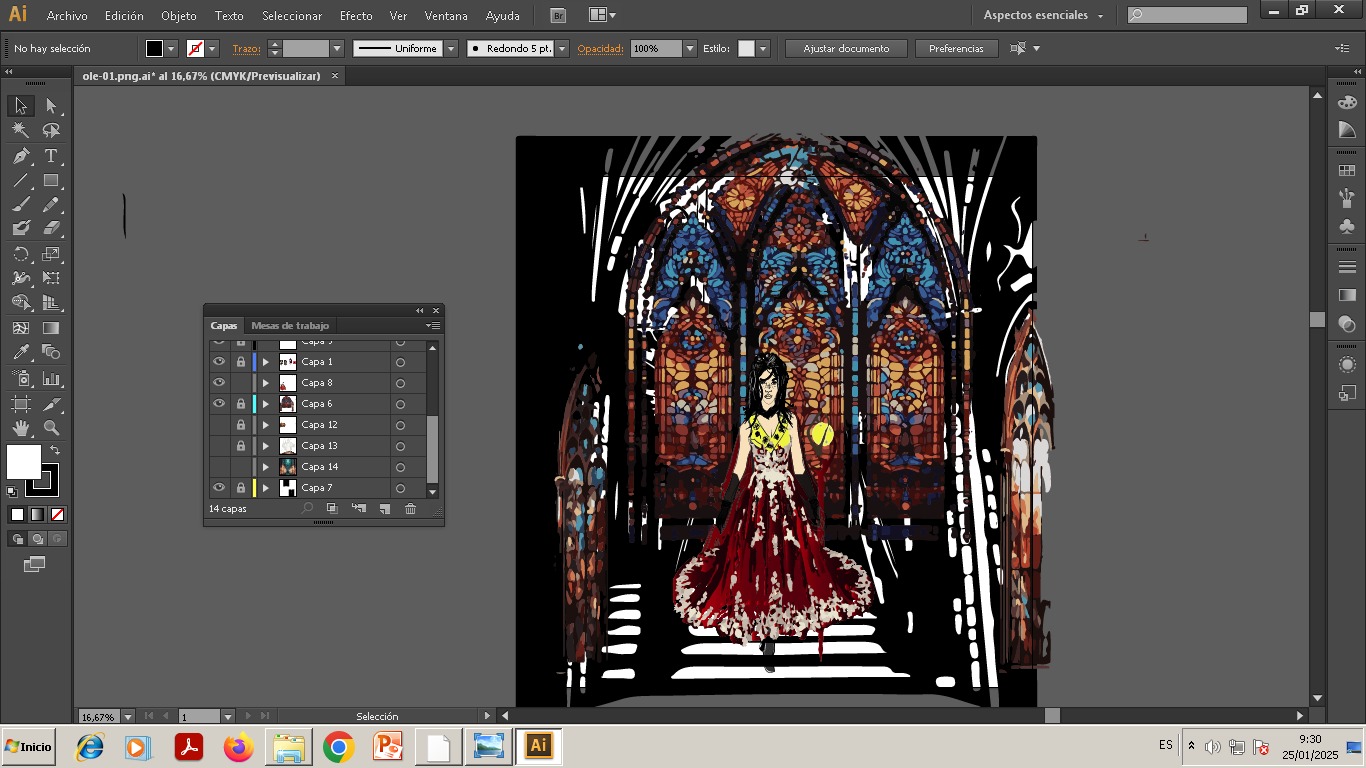Select the Magic Wand tool
The width and height of the screenshot is (1366, 768).
coord(20,131)
